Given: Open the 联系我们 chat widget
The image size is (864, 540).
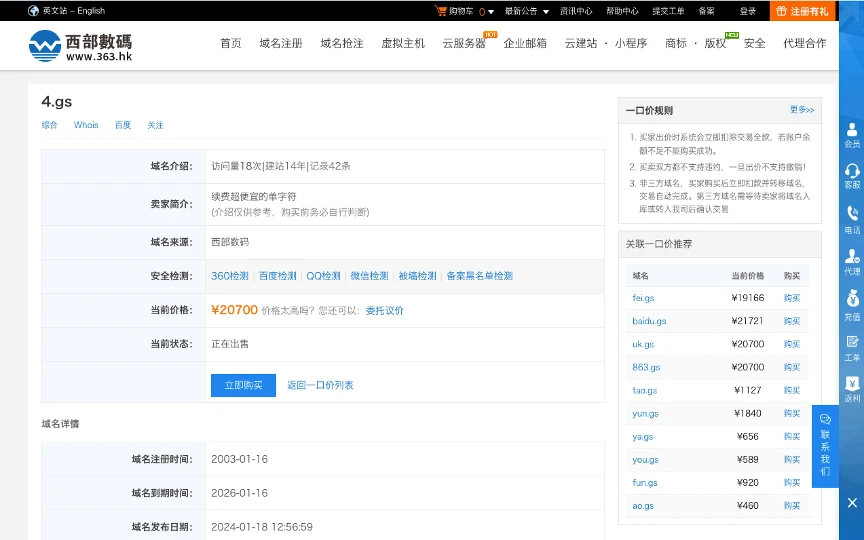Looking at the screenshot, I should pyautogui.click(x=825, y=446).
